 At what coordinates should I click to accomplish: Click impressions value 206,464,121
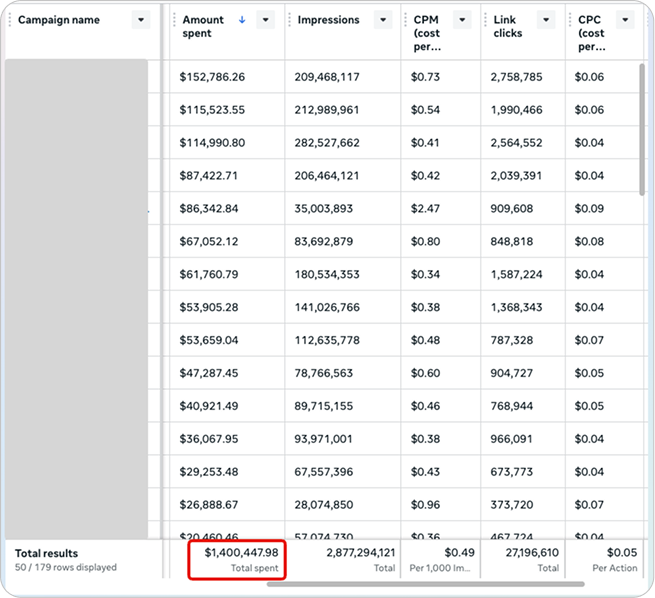click(327, 175)
